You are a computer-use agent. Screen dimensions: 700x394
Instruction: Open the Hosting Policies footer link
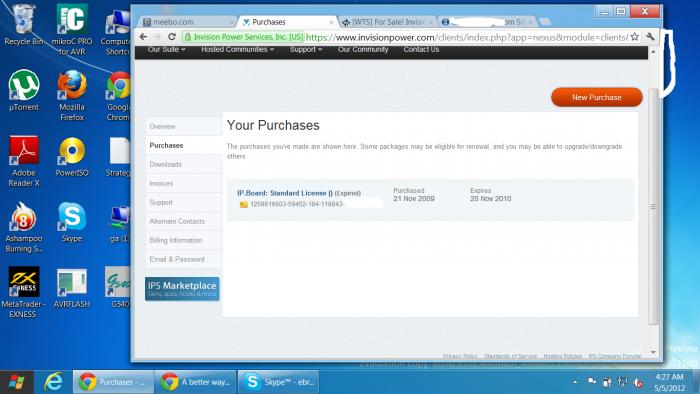pyautogui.click(x=562, y=356)
